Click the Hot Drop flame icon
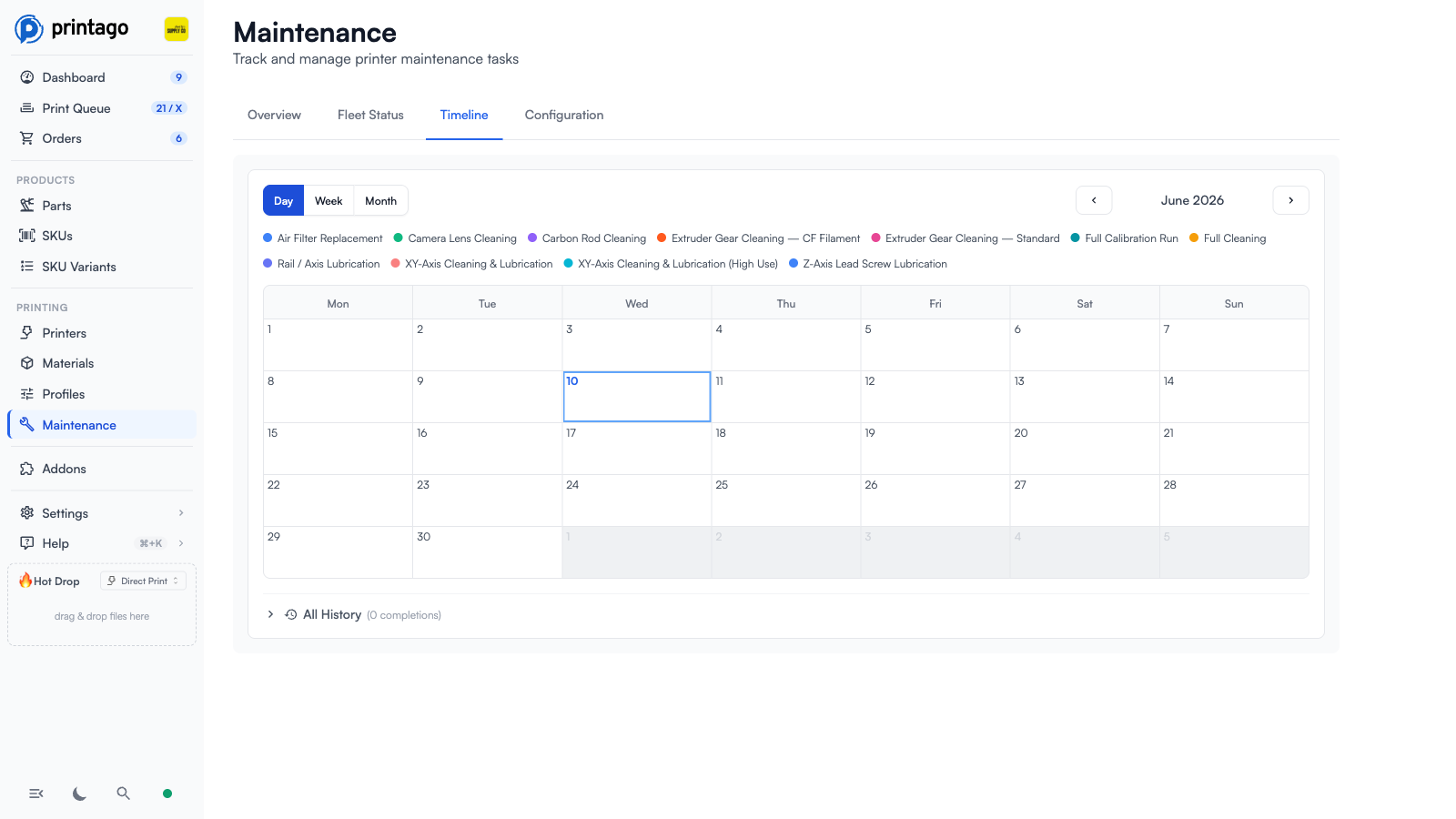 (25, 581)
